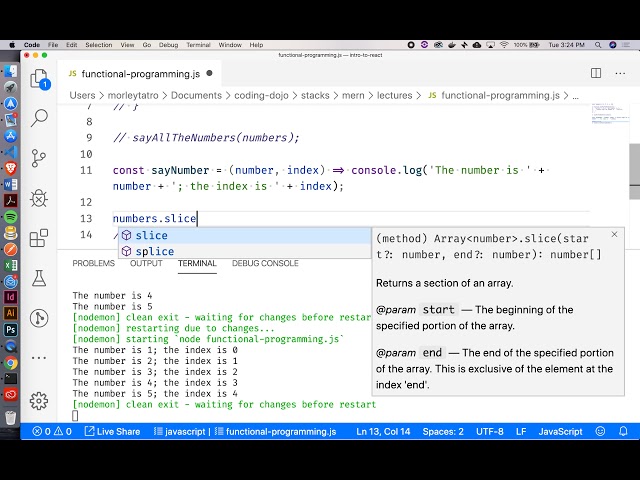
Task: Click functional-programming.js in status bar
Action: tap(275, 431)
